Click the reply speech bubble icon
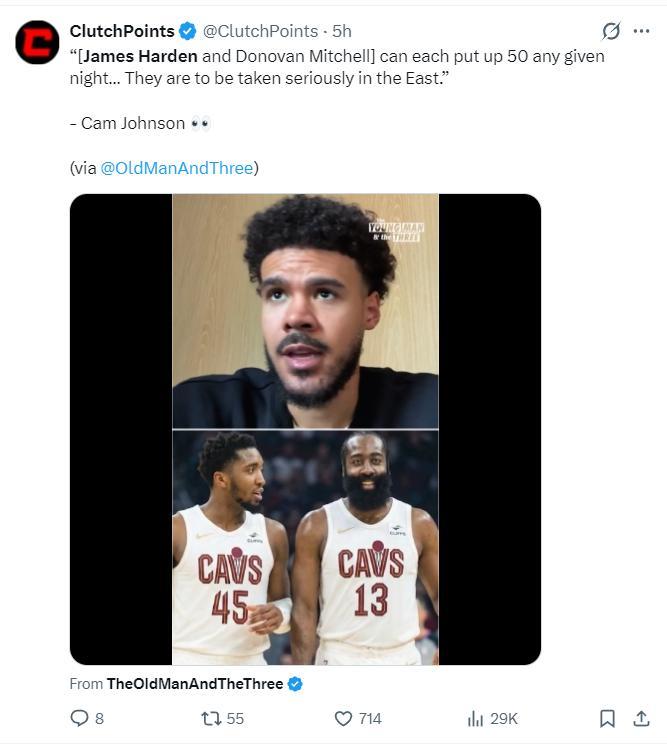This screenshot has height=745, width=667. point(80,718)
